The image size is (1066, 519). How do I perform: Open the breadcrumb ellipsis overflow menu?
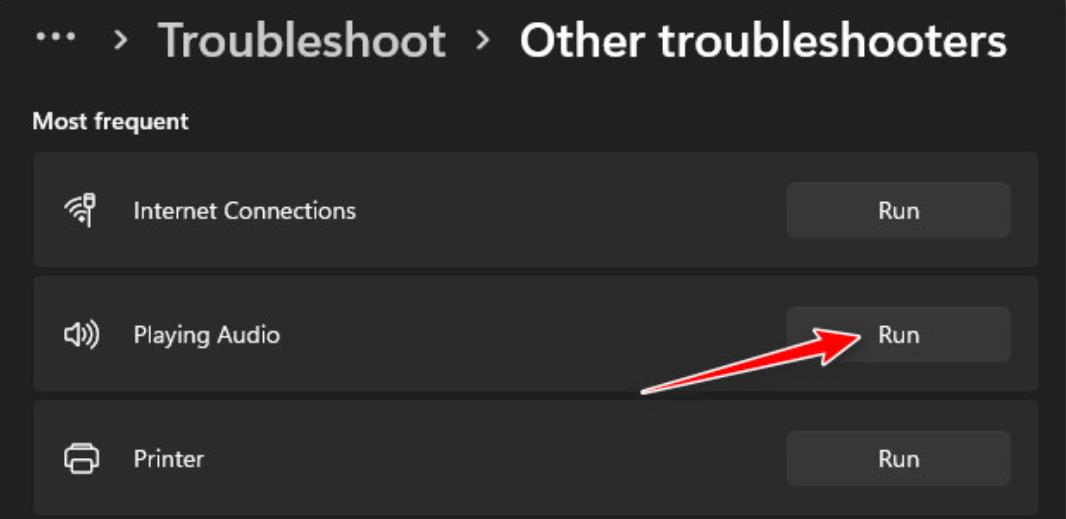tap(56, 37)
